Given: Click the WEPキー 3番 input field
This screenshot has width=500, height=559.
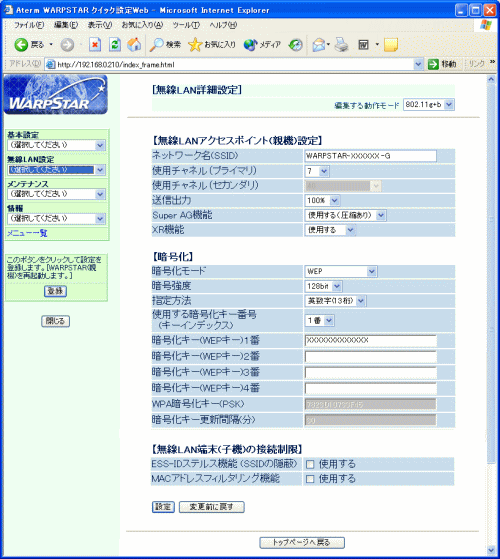Looking at the screenshot, I should (371, 373).
